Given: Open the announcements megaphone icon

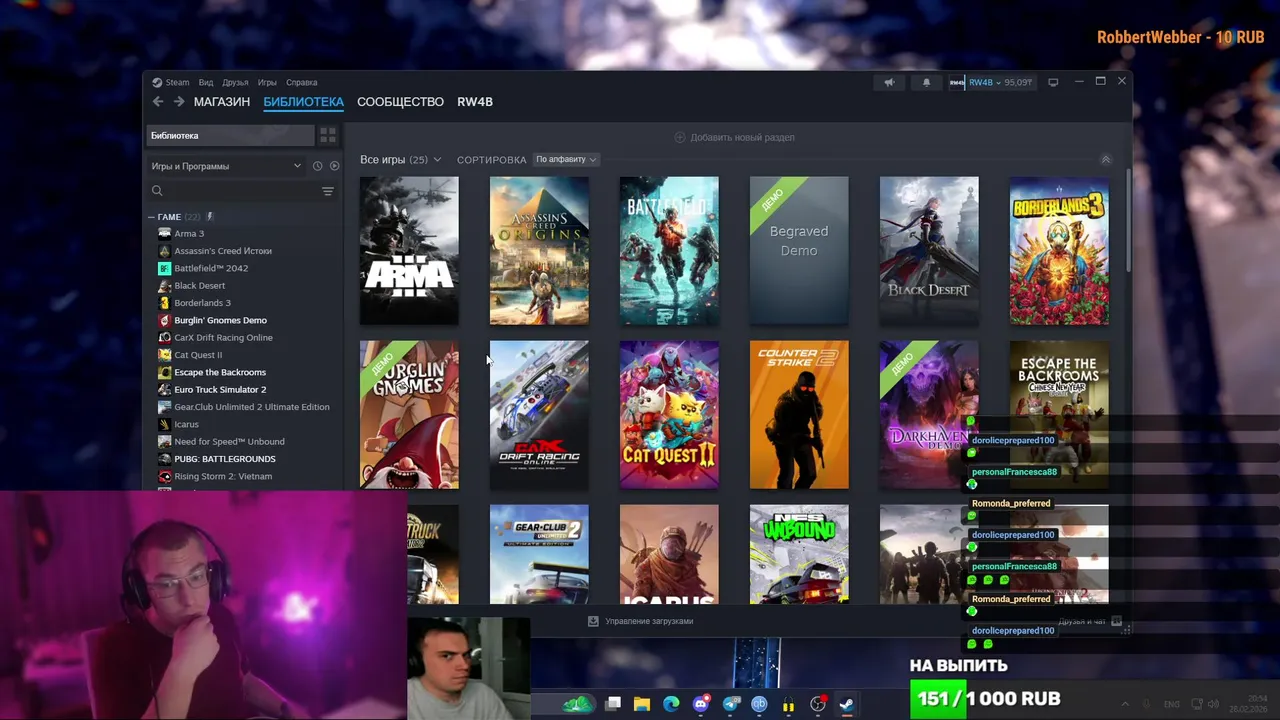Looking at the screenshot, I should (889, 82).
